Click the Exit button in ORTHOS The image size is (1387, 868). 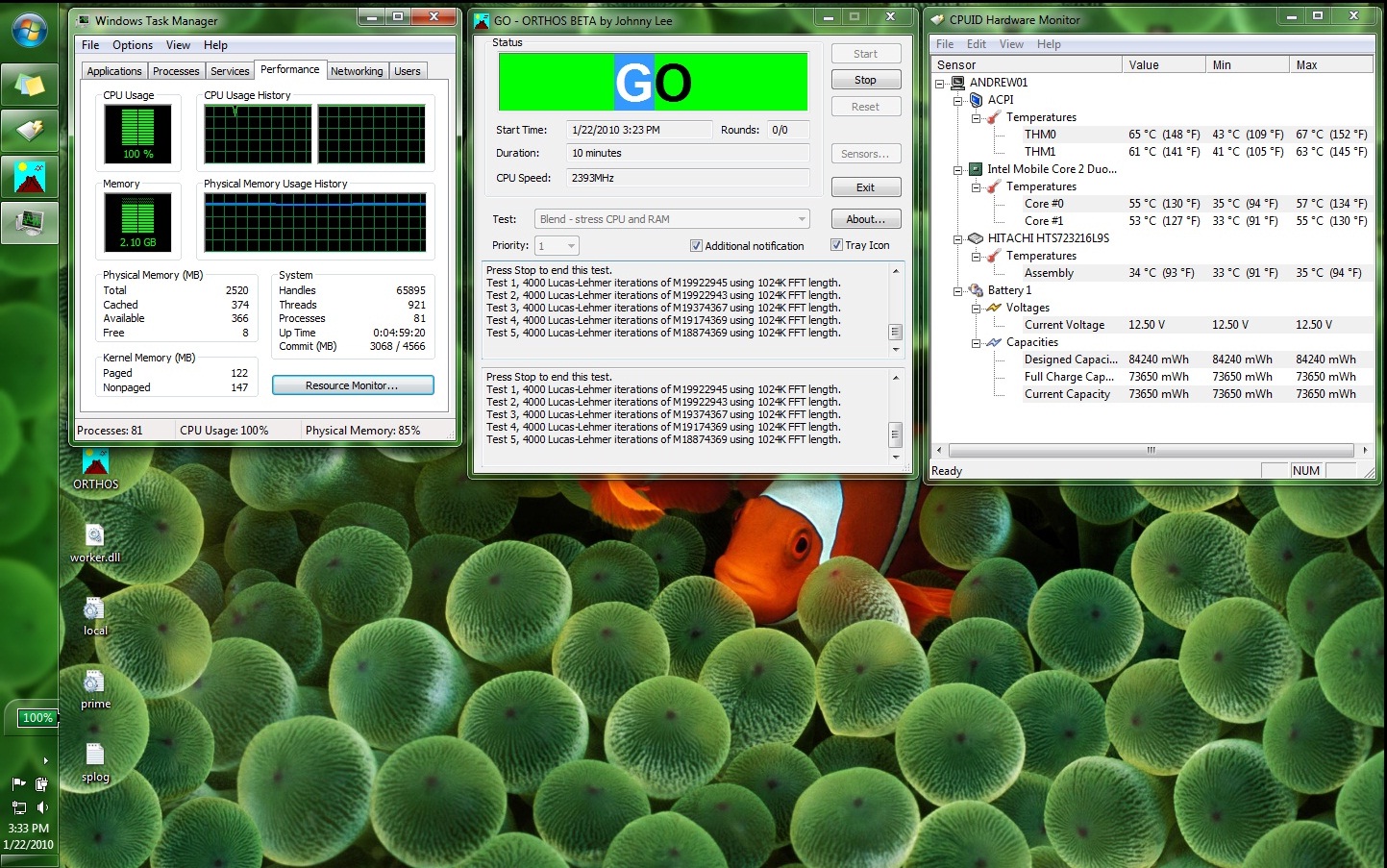tap(865, 187)
